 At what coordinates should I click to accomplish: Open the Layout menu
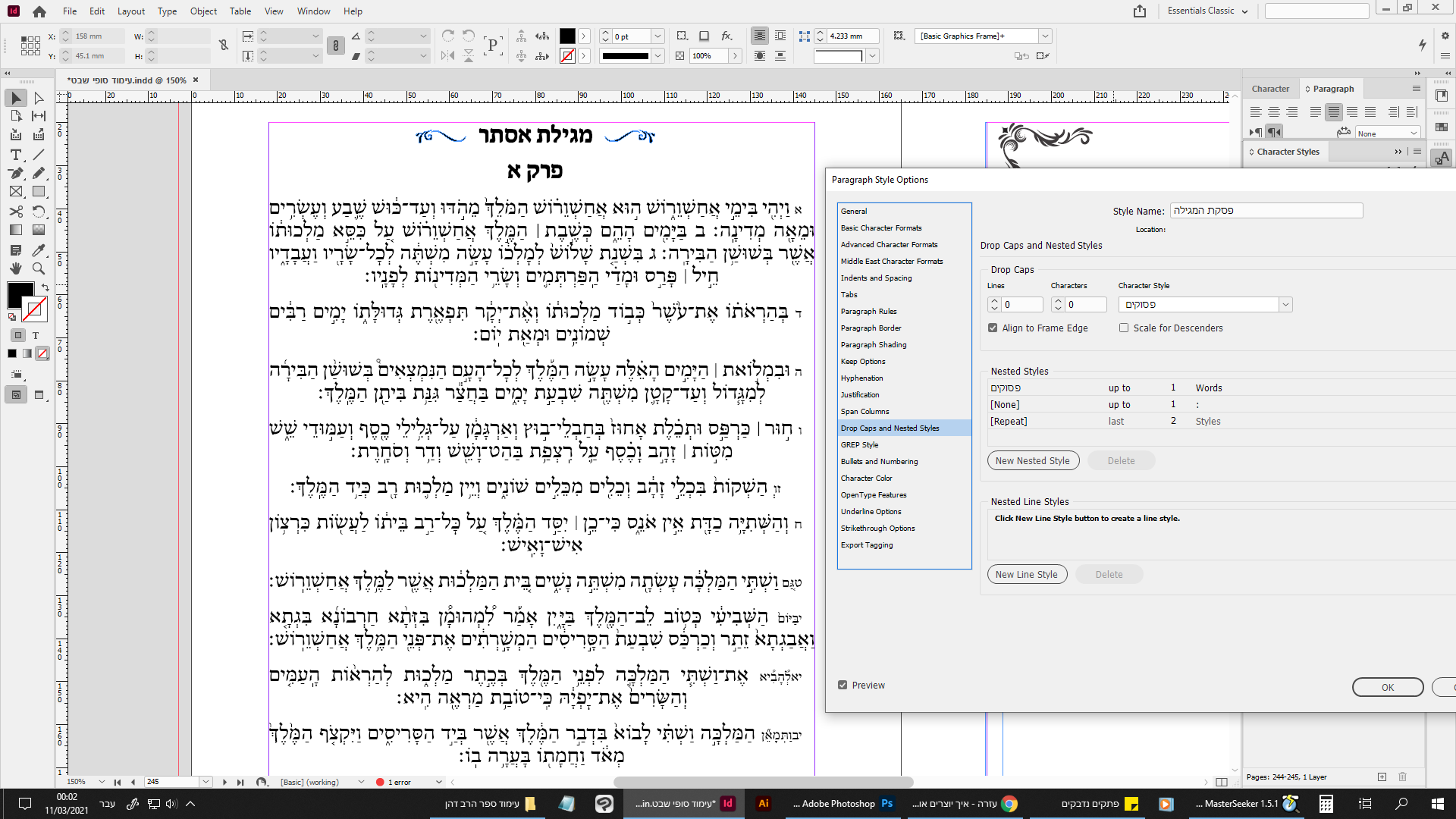pos(130,11)
